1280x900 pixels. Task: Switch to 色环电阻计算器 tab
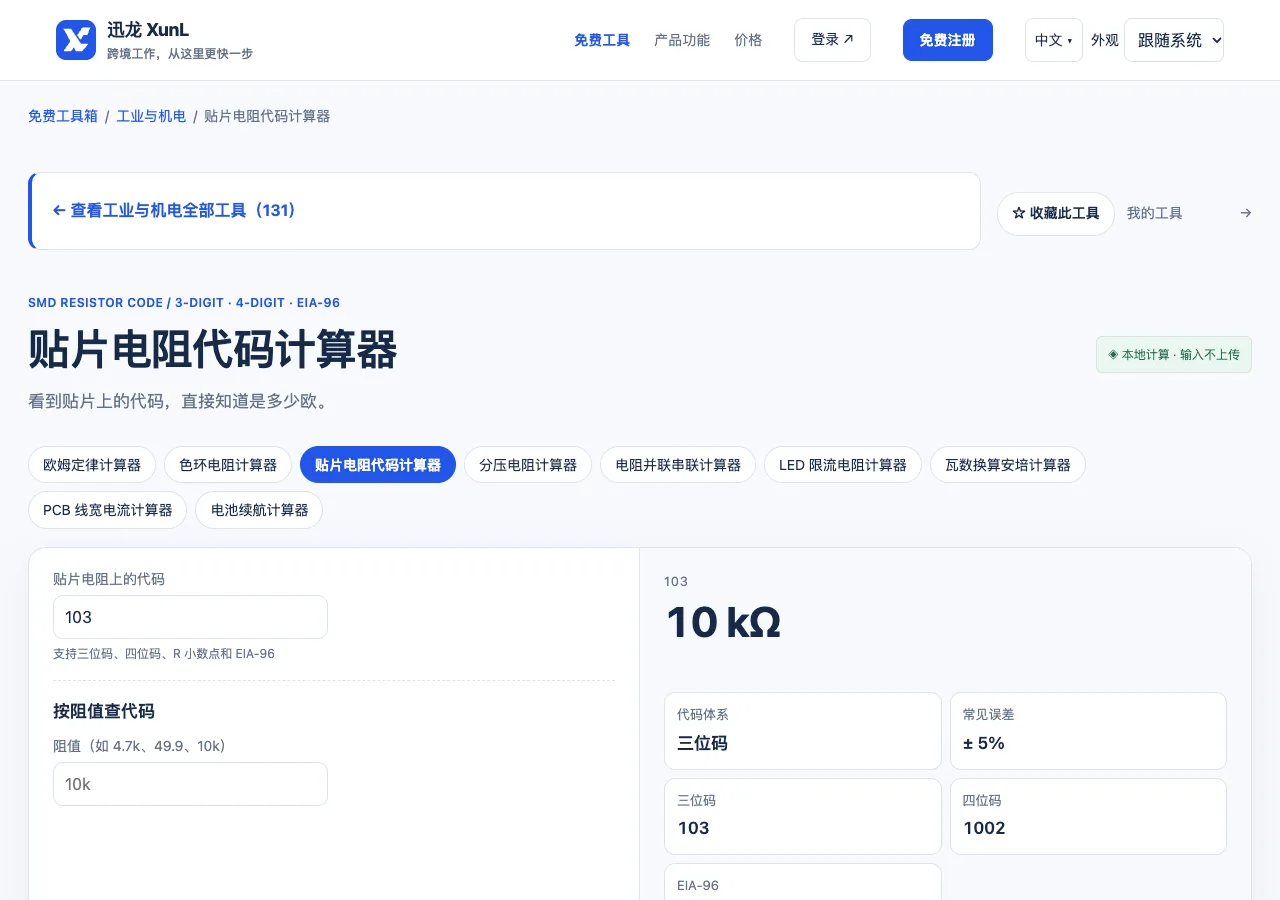tap(228, 465)
